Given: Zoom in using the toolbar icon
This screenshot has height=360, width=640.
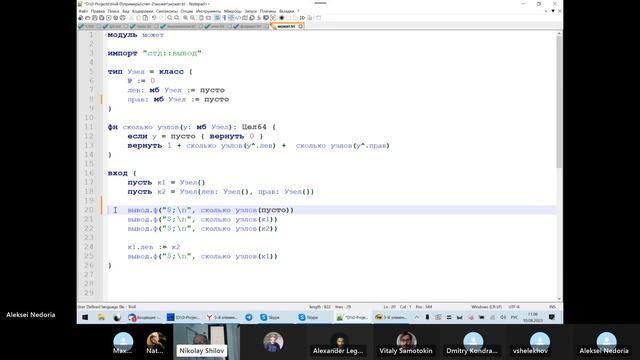Looking at the screenshot, I should pyautogui.click(x=185, y=18).
